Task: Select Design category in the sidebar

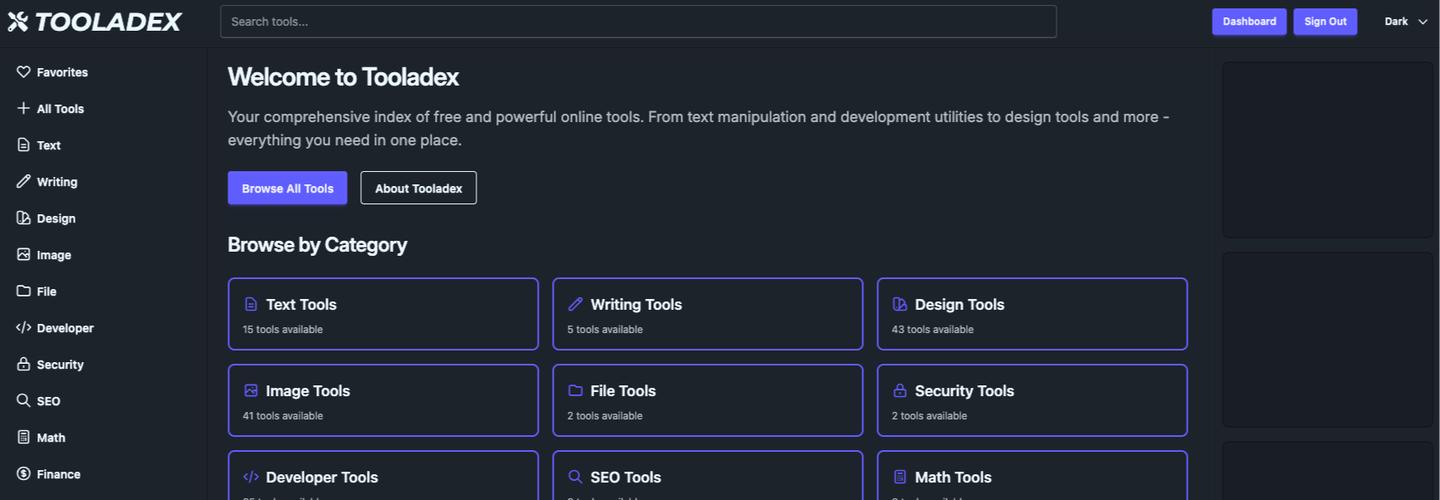Action: pos(104,218)
